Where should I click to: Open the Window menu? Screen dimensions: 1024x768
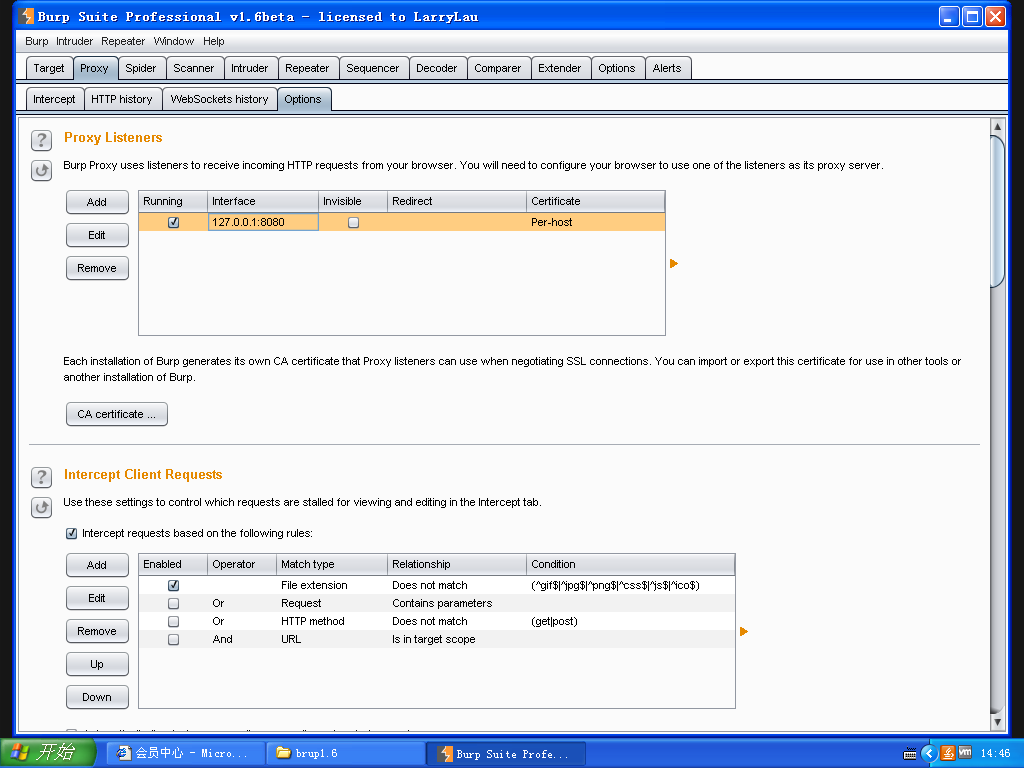pos(174,41)
